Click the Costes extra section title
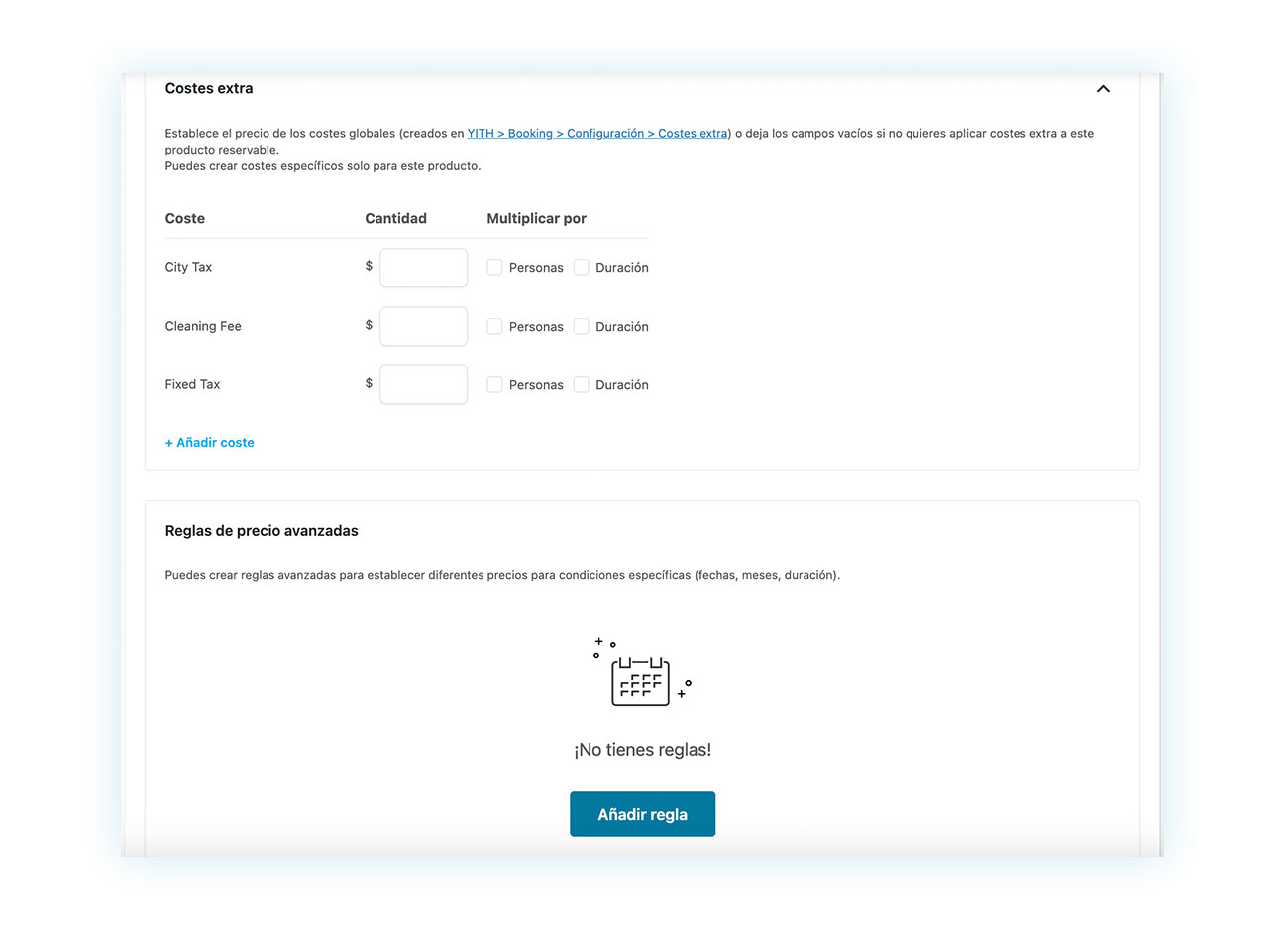 209,89
